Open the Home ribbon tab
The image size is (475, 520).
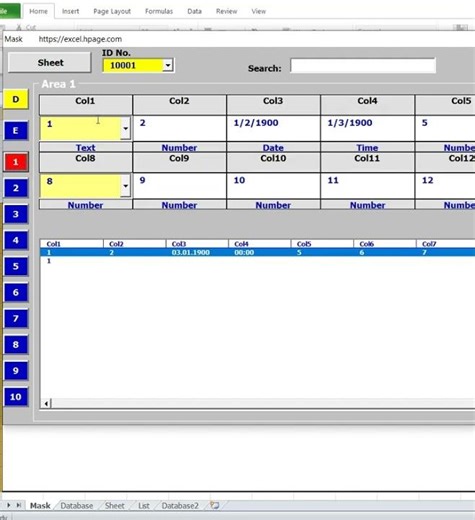pyautogui.click(x=38, y=11)
